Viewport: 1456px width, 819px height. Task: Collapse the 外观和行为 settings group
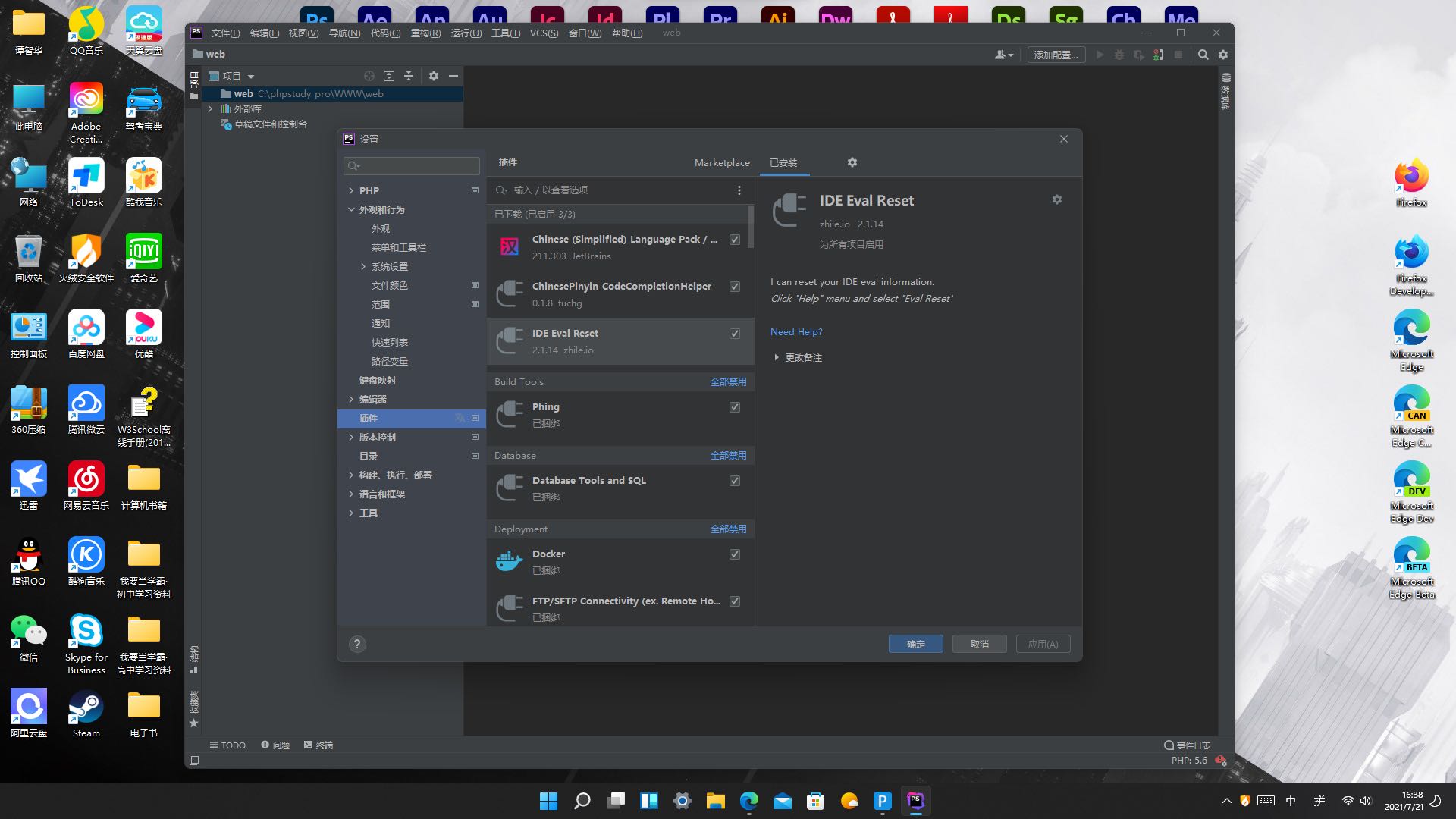click(x=351, y=209)
